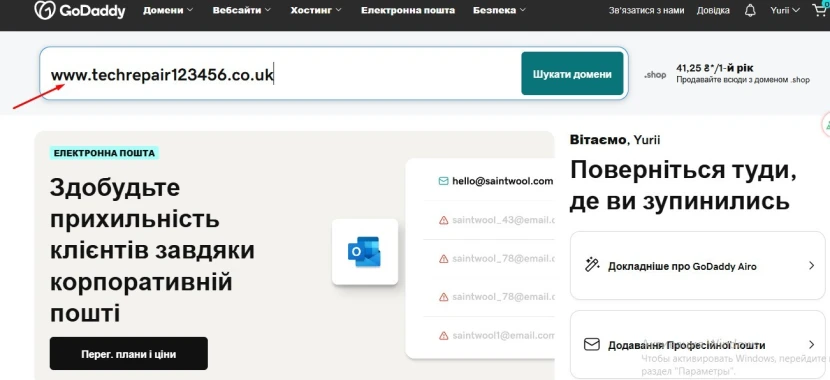830x380 pixels.
Task: Click the Перег. плани і ціни button
Action: point(129,354)
